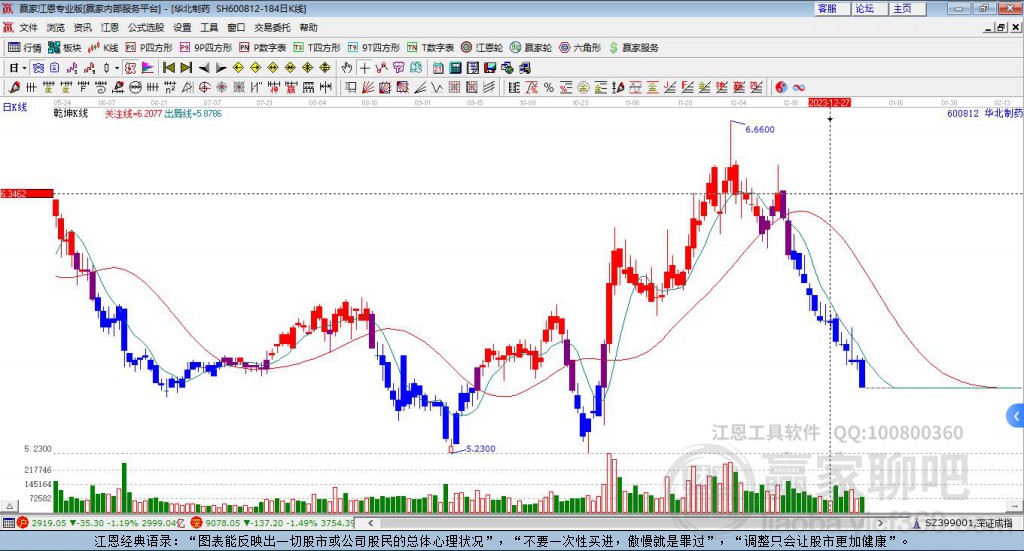Viewport: 1024px width, 551px height.
Task: Click the floppy disk save icon
Action: point(490,67)
